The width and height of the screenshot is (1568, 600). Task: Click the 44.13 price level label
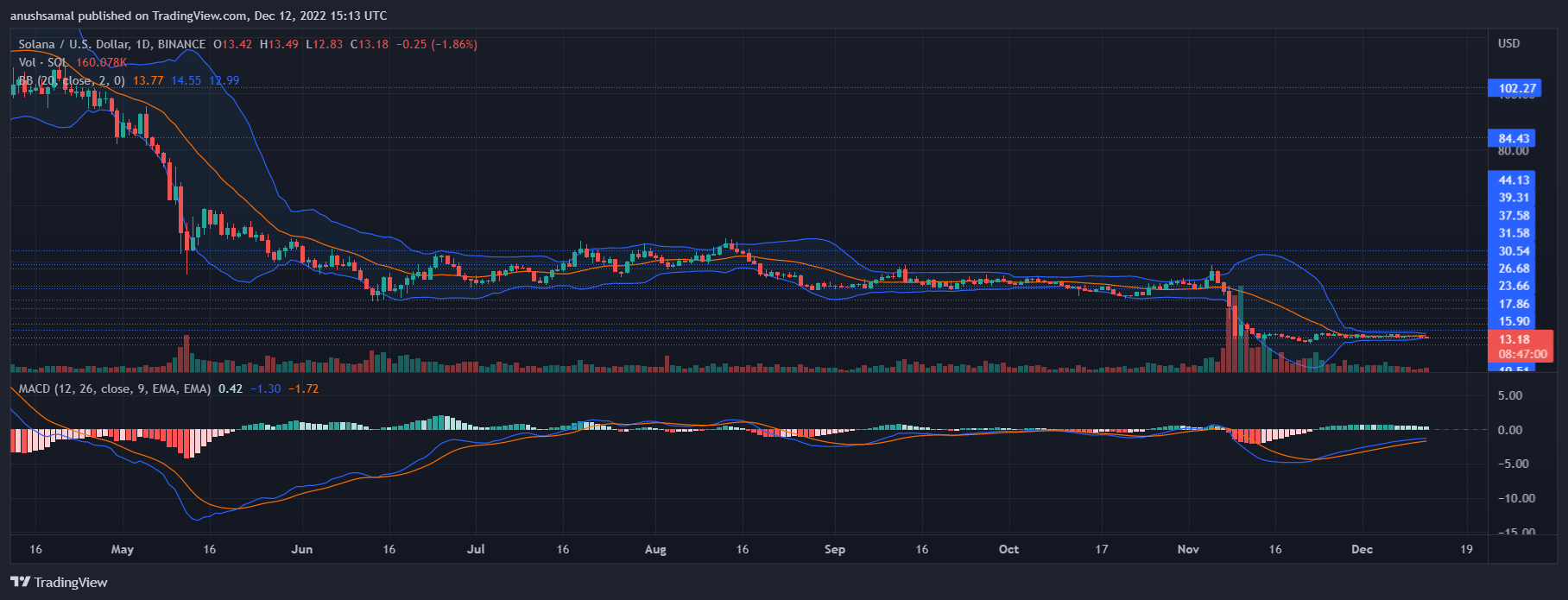[x=1514, y=180]
